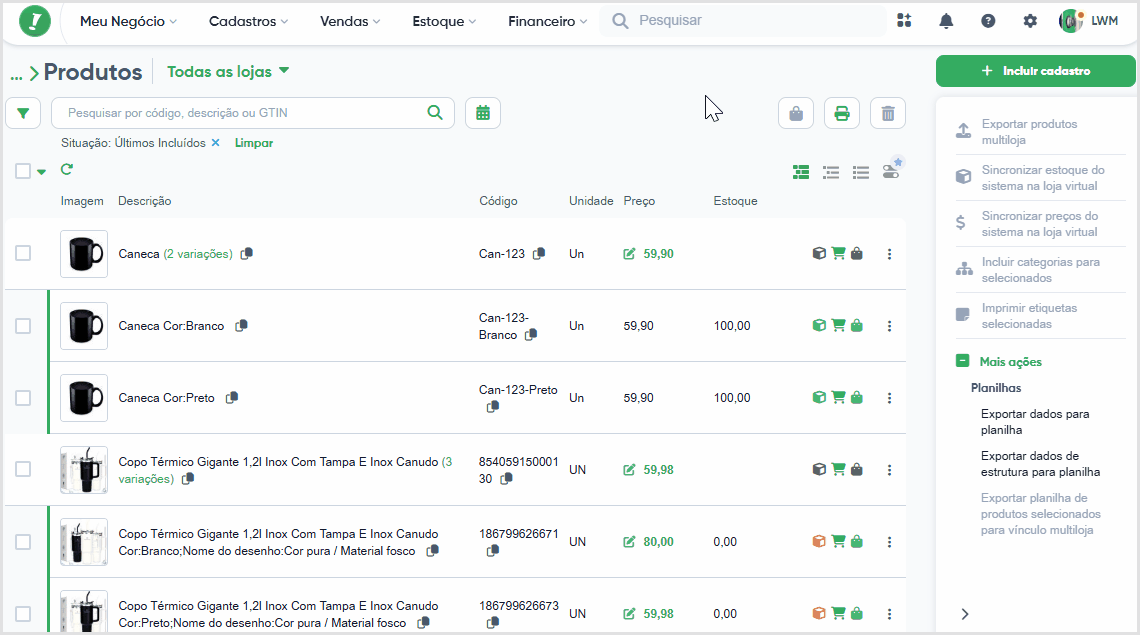
Task: Click the Limpar filter link
Action: point(254,143)
